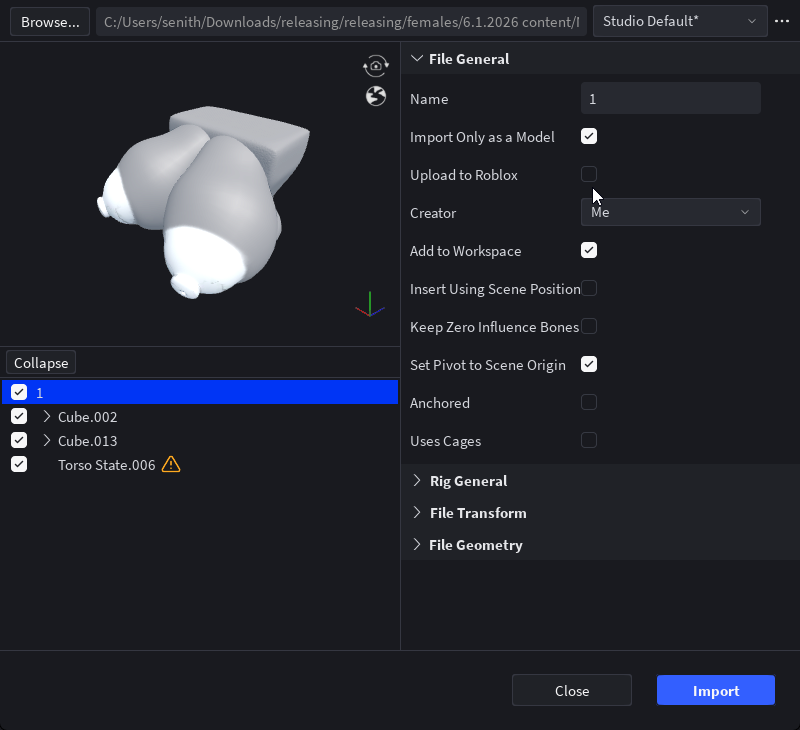This screenshot has width=800, height=730.
Task: Uncheck the Cube.002 checkbox
Action: pos(19,416)
